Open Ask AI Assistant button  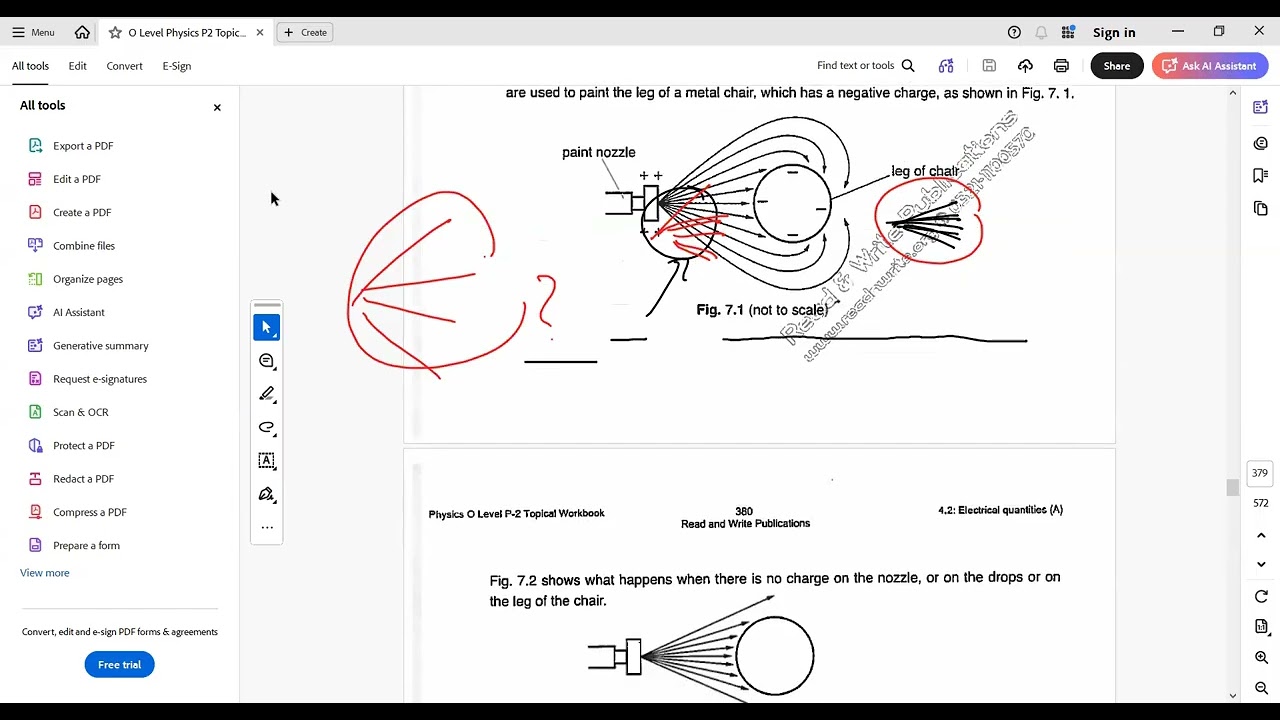pos(1210,66)
